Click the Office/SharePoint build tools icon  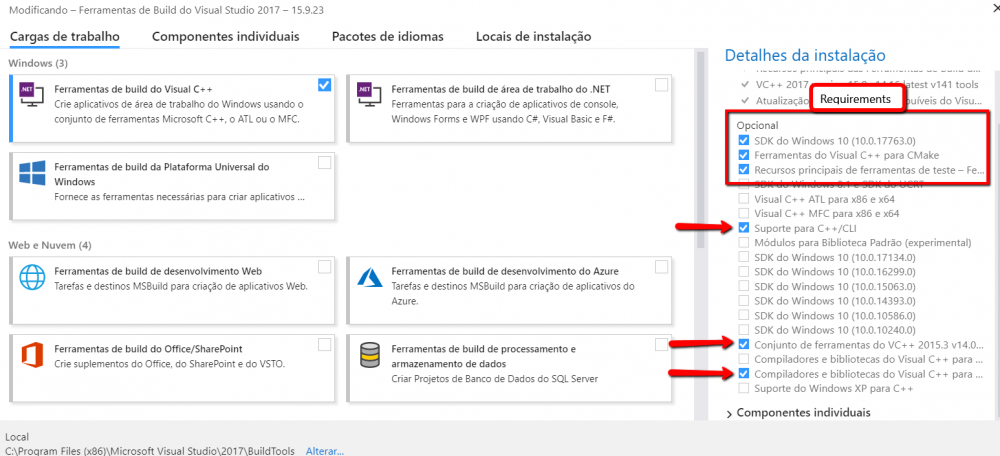click(32, 355)
